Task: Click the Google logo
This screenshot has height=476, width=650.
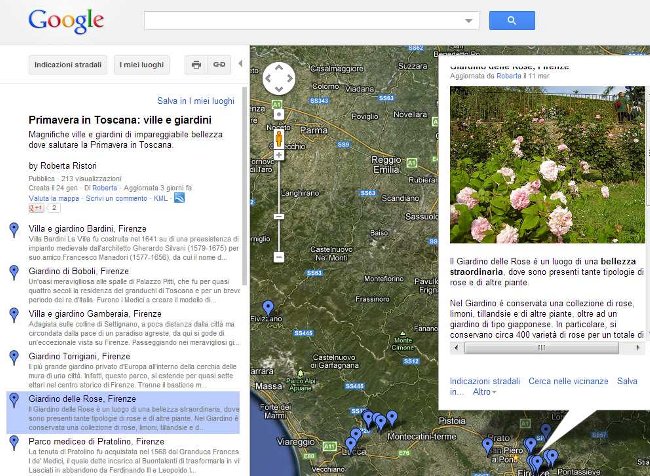Action: (x=66, y=21)
